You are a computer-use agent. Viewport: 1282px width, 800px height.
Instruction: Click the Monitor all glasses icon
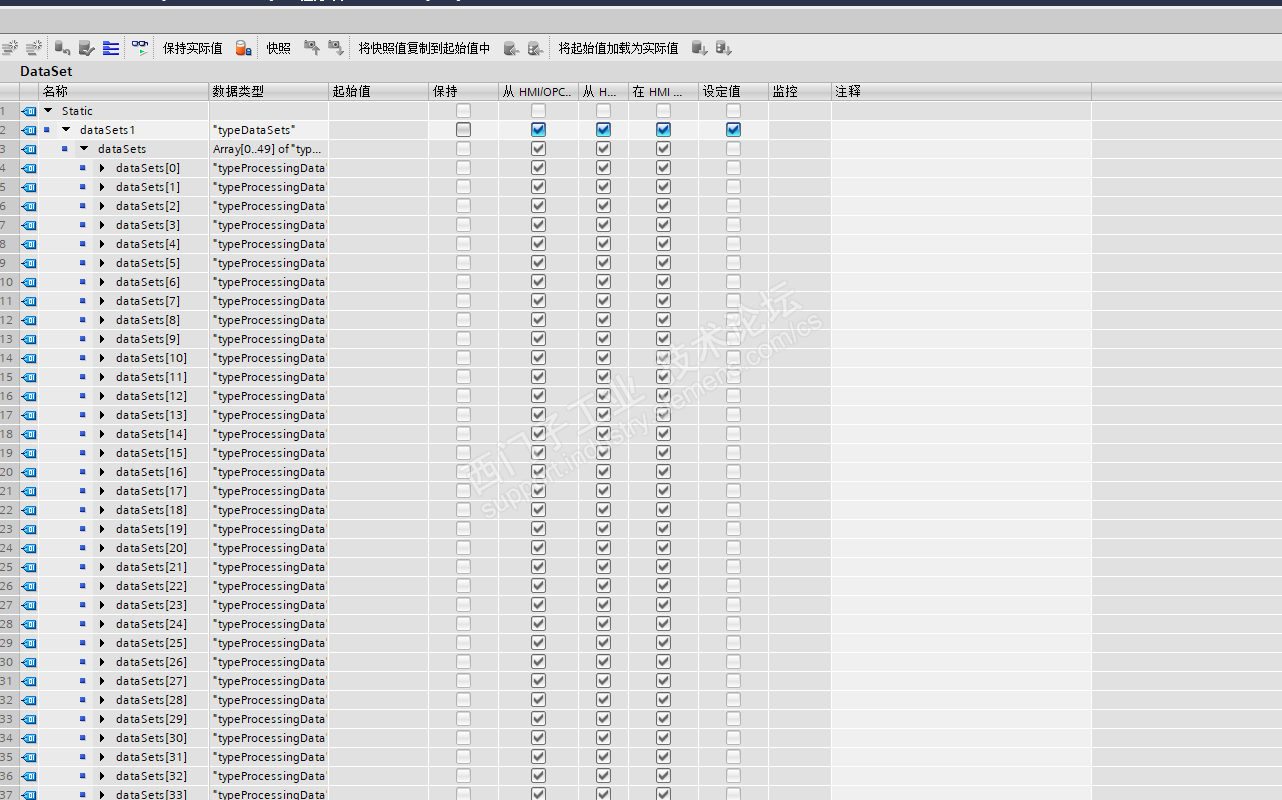point(140,47)
